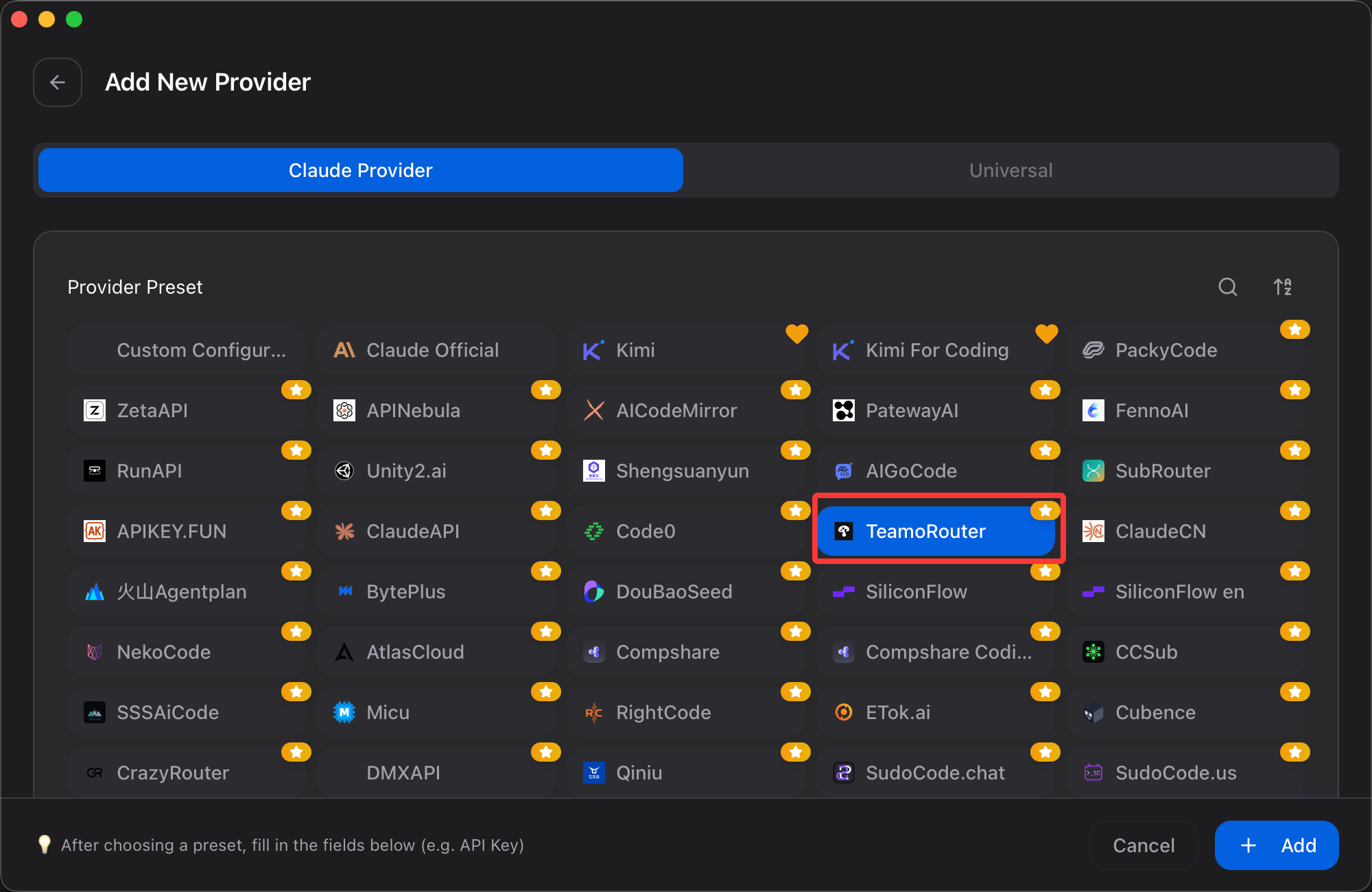Click the lightbulb hint about API Key
1372x892 pixels.
coord(281,845)
